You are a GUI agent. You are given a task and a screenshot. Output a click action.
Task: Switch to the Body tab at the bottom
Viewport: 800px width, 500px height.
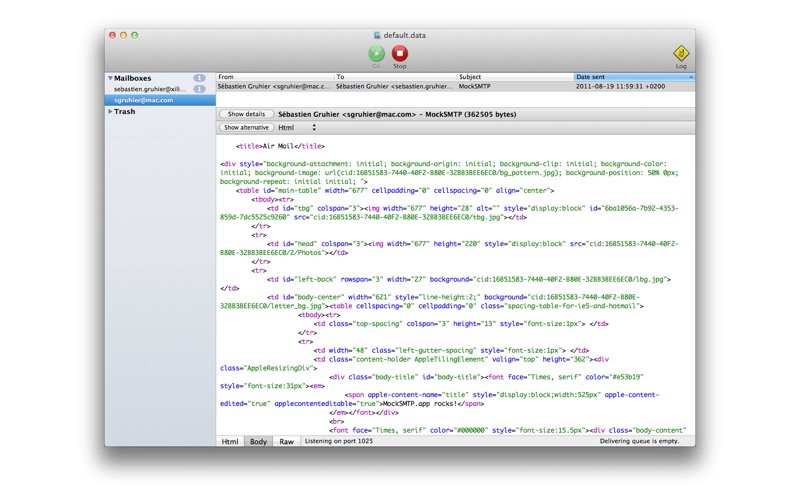pyautogui.click(x=258, y=441)
